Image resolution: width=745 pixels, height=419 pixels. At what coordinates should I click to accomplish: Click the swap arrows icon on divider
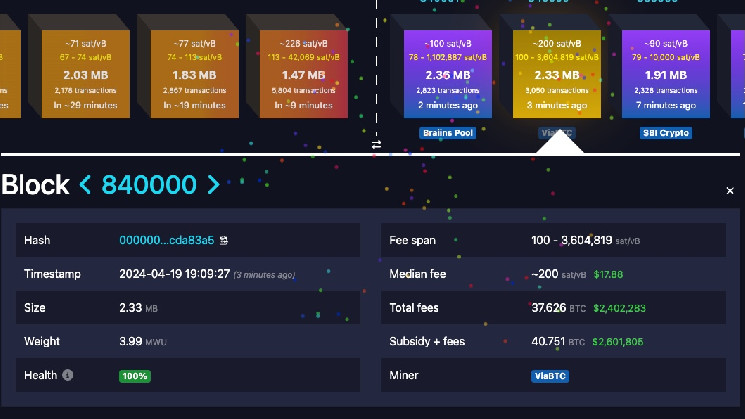[x=377, y=144]
